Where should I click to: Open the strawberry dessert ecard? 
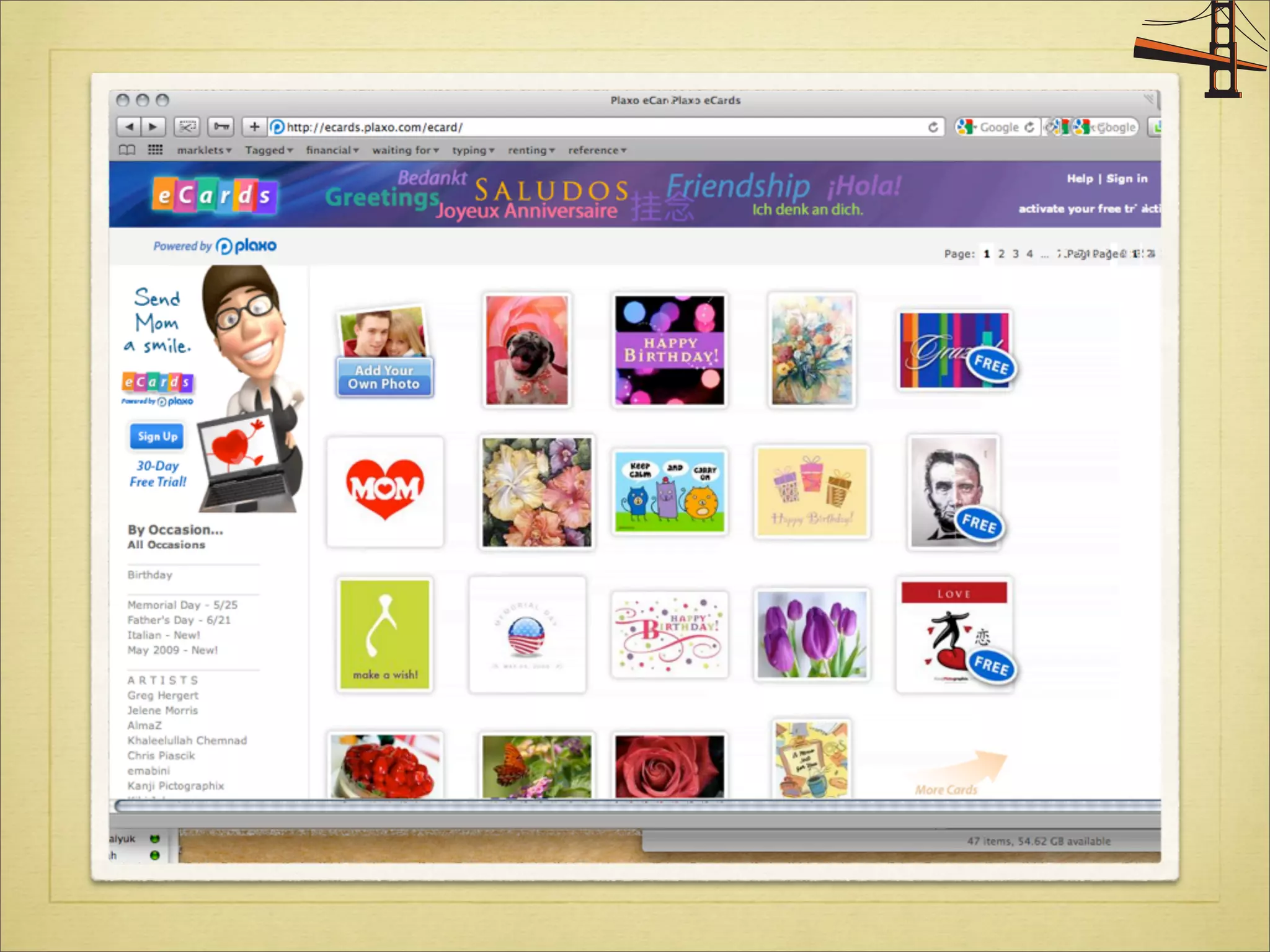pos(385,766)
